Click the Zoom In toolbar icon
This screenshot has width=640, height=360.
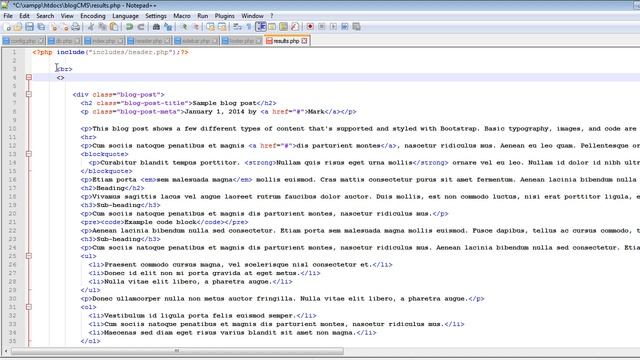[184, 27]
